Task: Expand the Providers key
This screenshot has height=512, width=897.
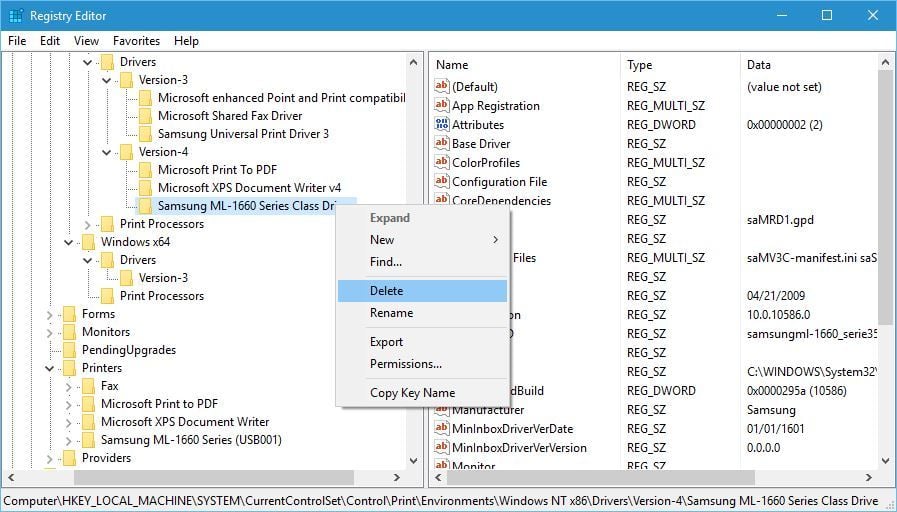Action: (50, 458)
